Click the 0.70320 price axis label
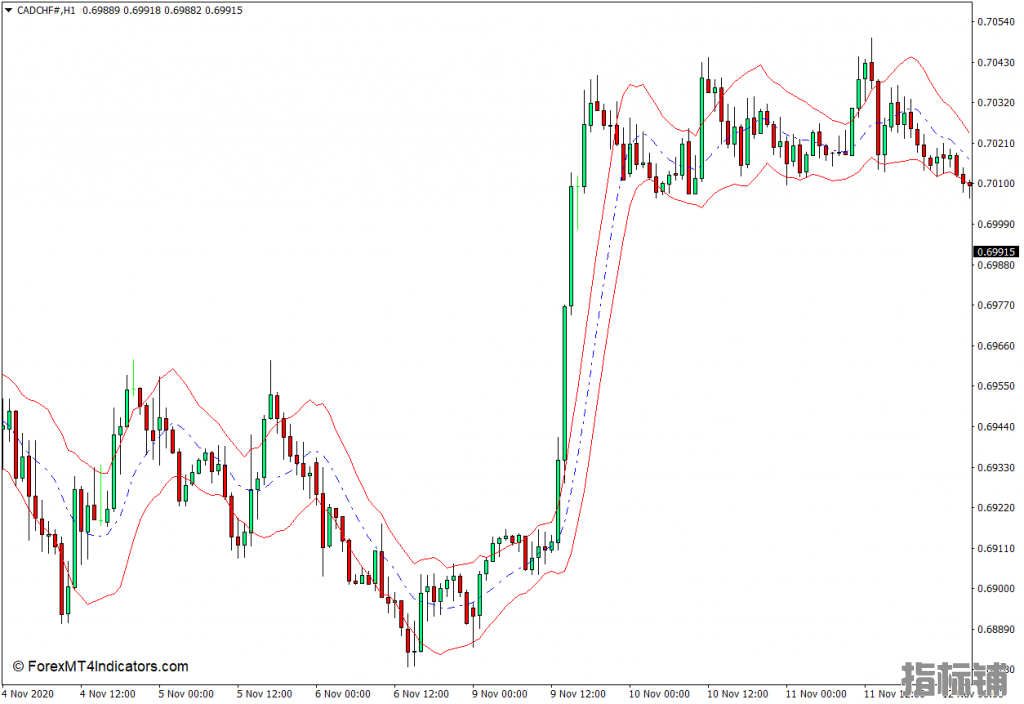This screenshot has height=704, width=1024. pos(996,103)
